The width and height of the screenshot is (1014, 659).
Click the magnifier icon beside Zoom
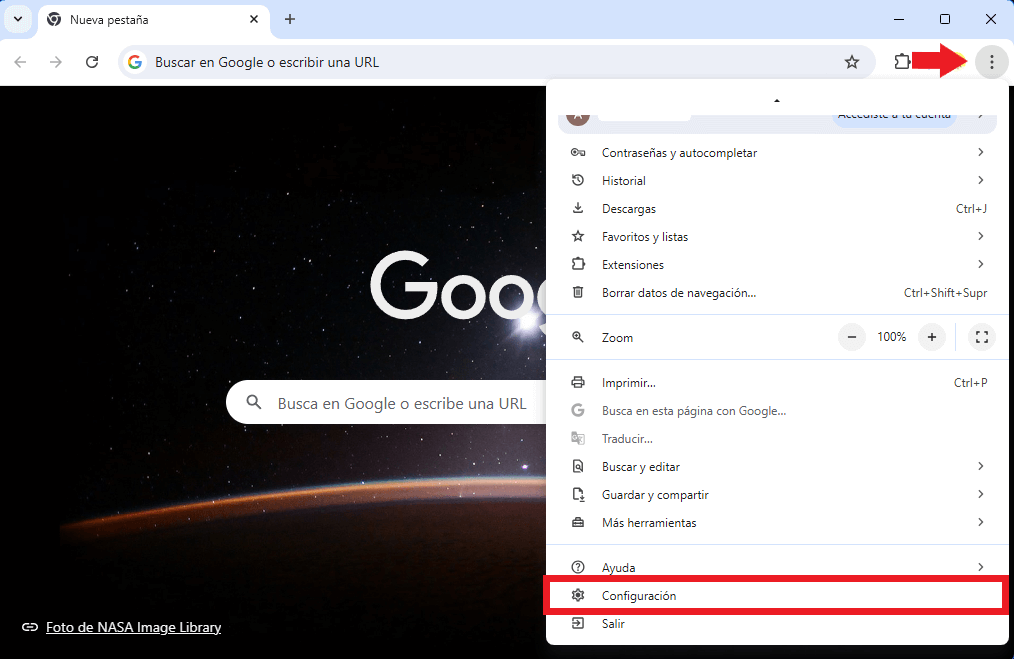pos(577,337)
